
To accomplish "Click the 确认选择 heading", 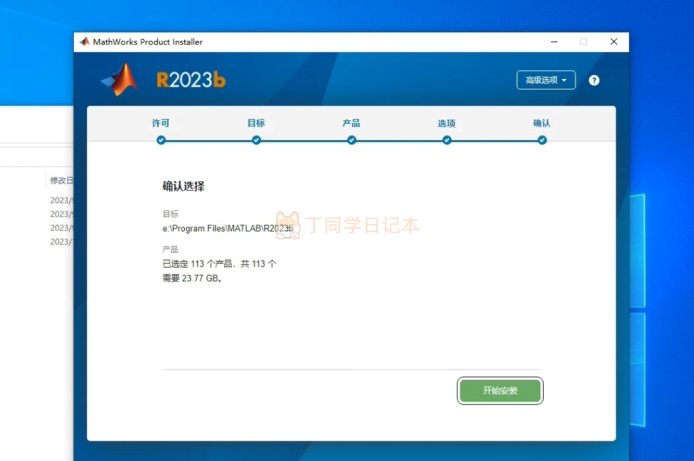I will click(x=183, y=186).
